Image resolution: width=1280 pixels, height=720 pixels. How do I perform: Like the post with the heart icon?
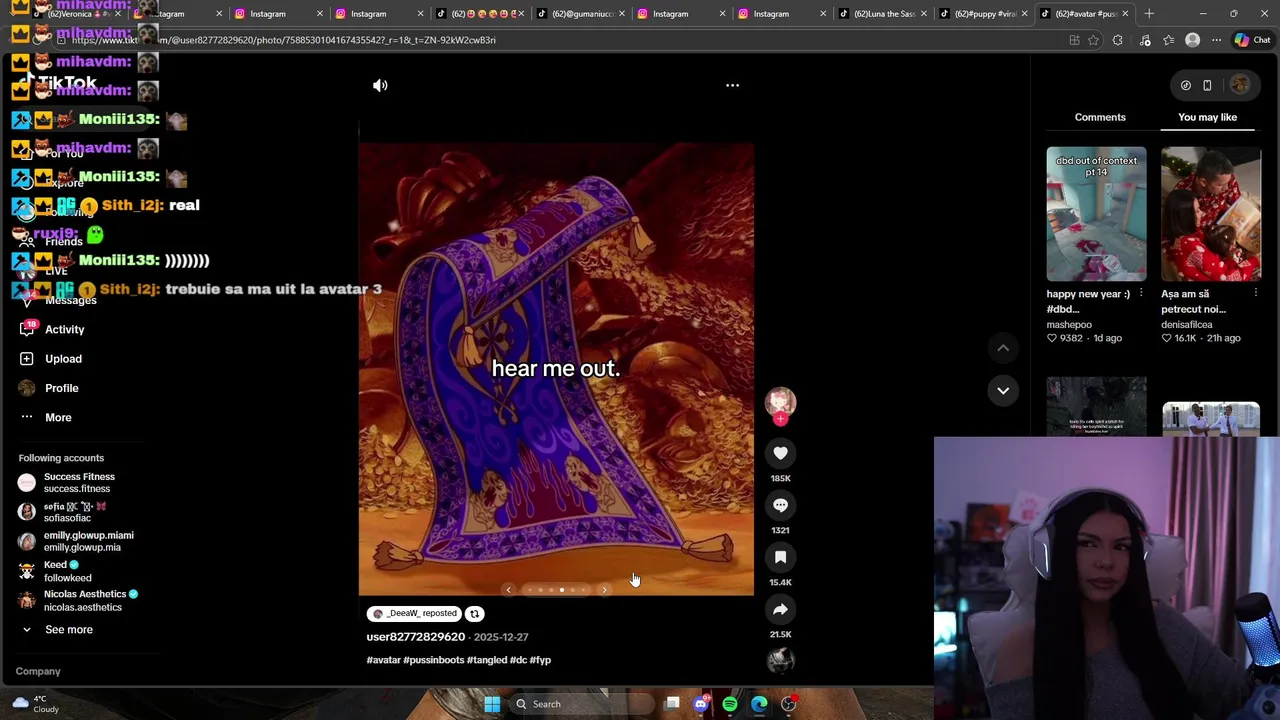click(780, 453)
